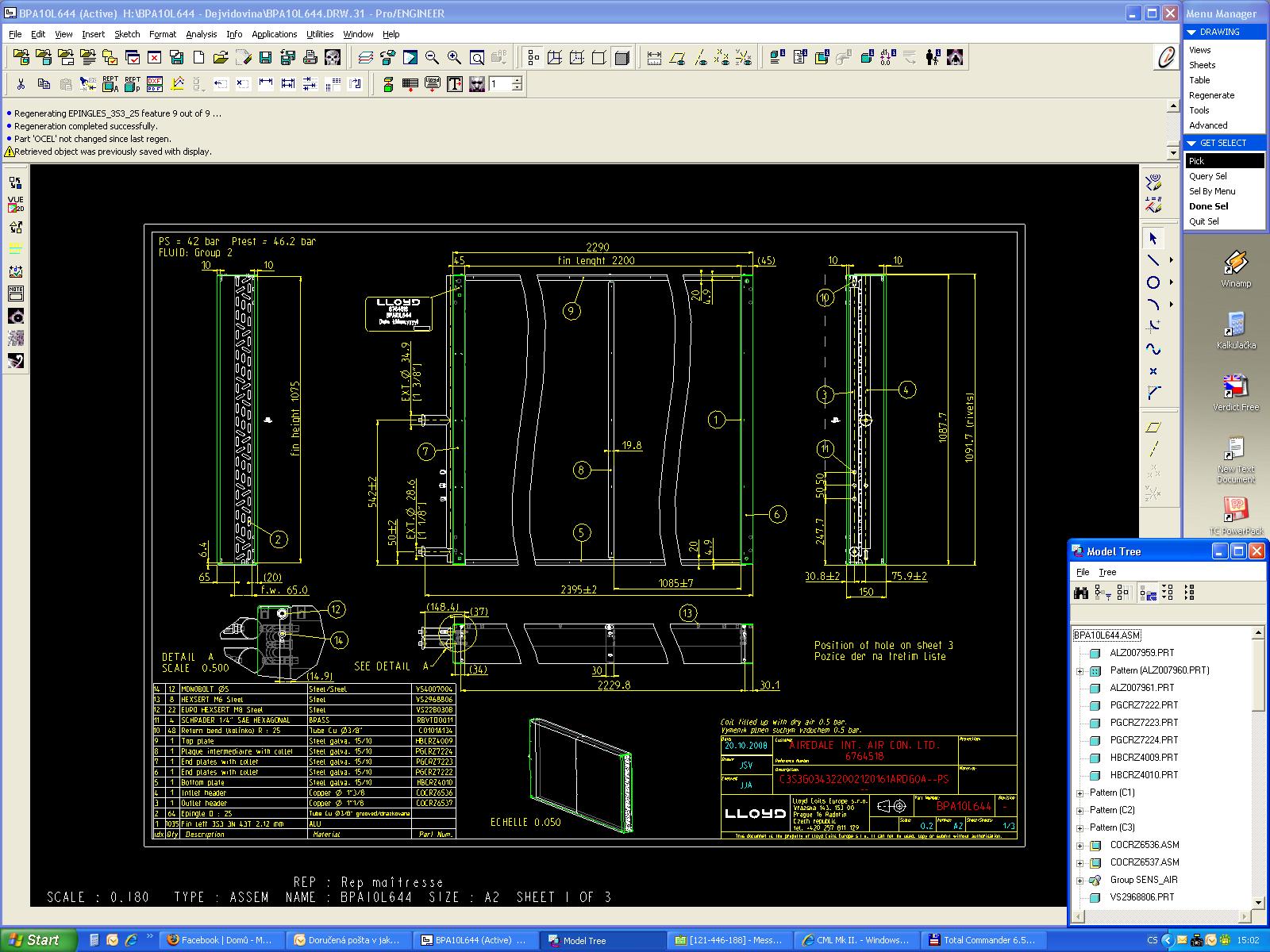
Task: Toggle the shaded display mode icon
Action: (622, 57)
